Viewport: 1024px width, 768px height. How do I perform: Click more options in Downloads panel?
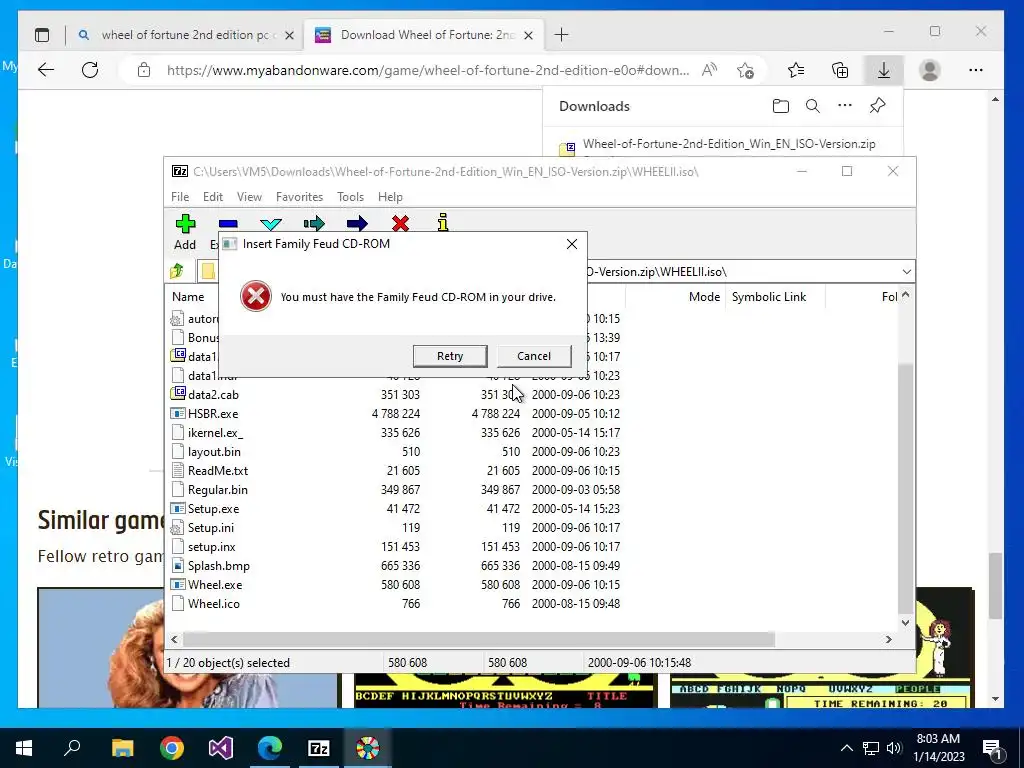click(x=845, y=105)
